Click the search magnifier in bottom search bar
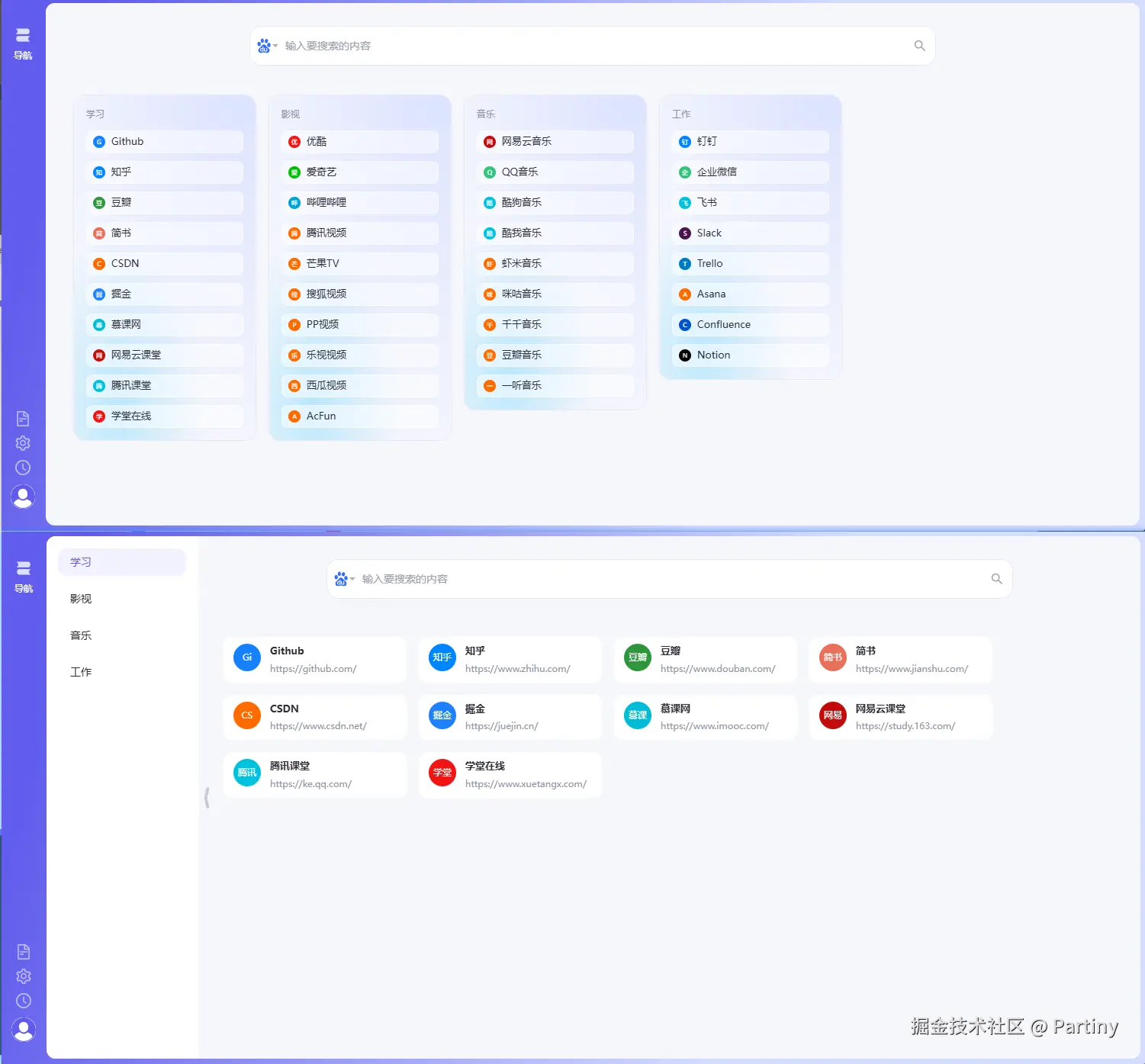Viewport: 1145px width, 1064px height. [997, 579]
